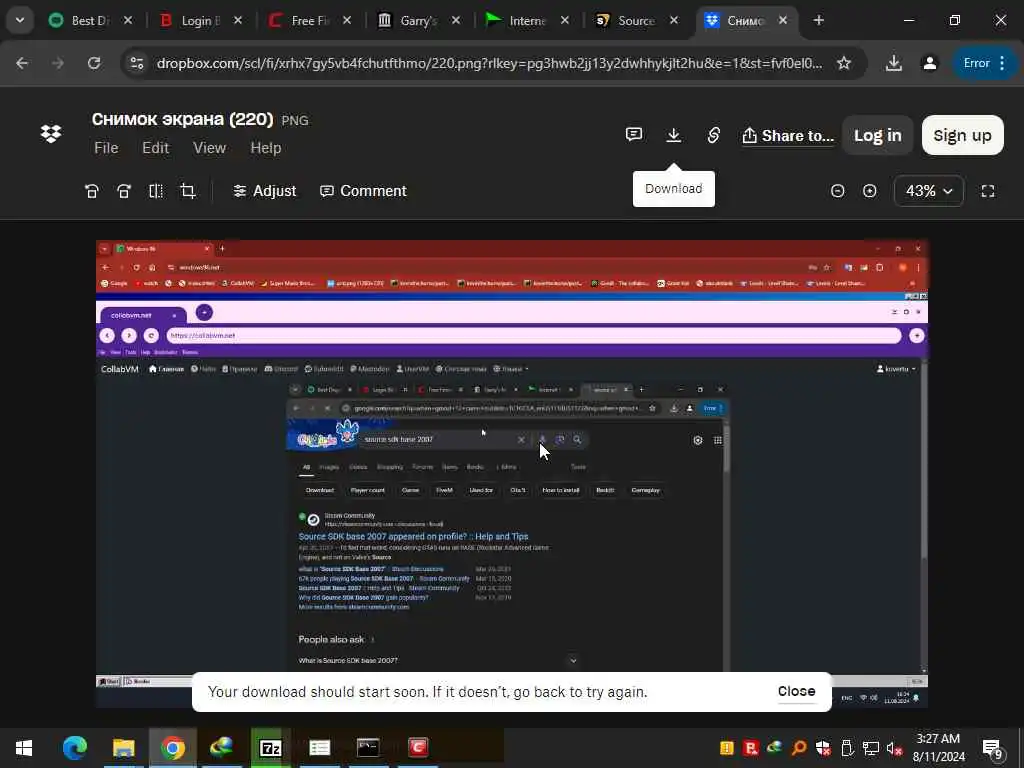This screenshot has height=768, width=1024.
Task: Click the file title Снимок экрана (220)
Action: point(182,119)
